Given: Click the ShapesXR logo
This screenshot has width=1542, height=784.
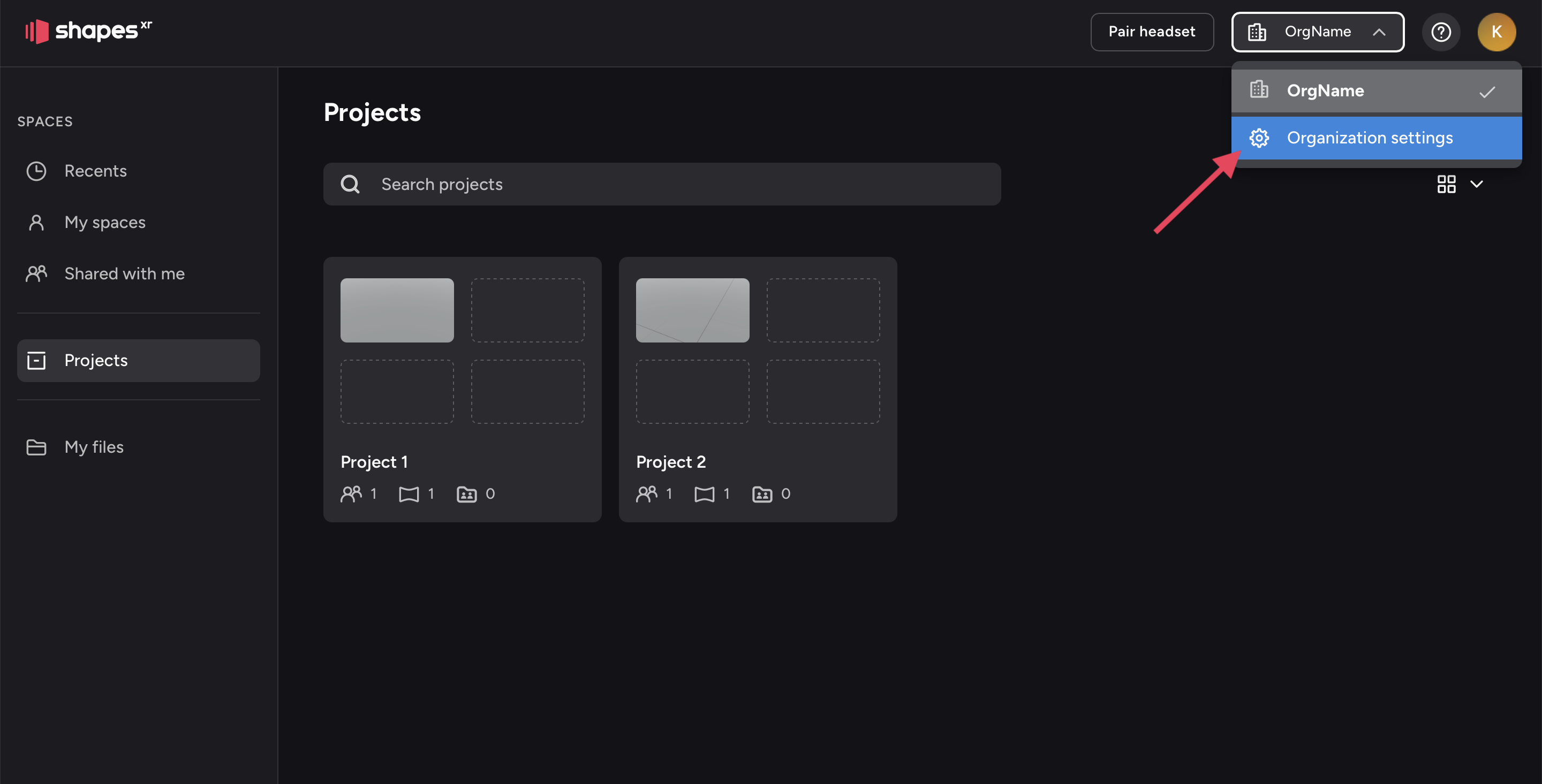Looking at the screenshot, I should [x=88, y=31].
